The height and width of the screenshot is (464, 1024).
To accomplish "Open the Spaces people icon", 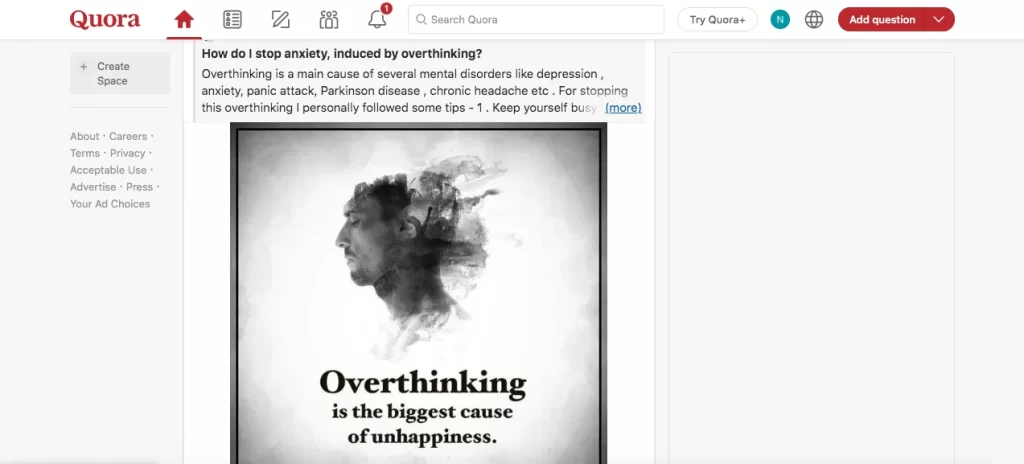I will pyautogui.click(x=329, y=20).
